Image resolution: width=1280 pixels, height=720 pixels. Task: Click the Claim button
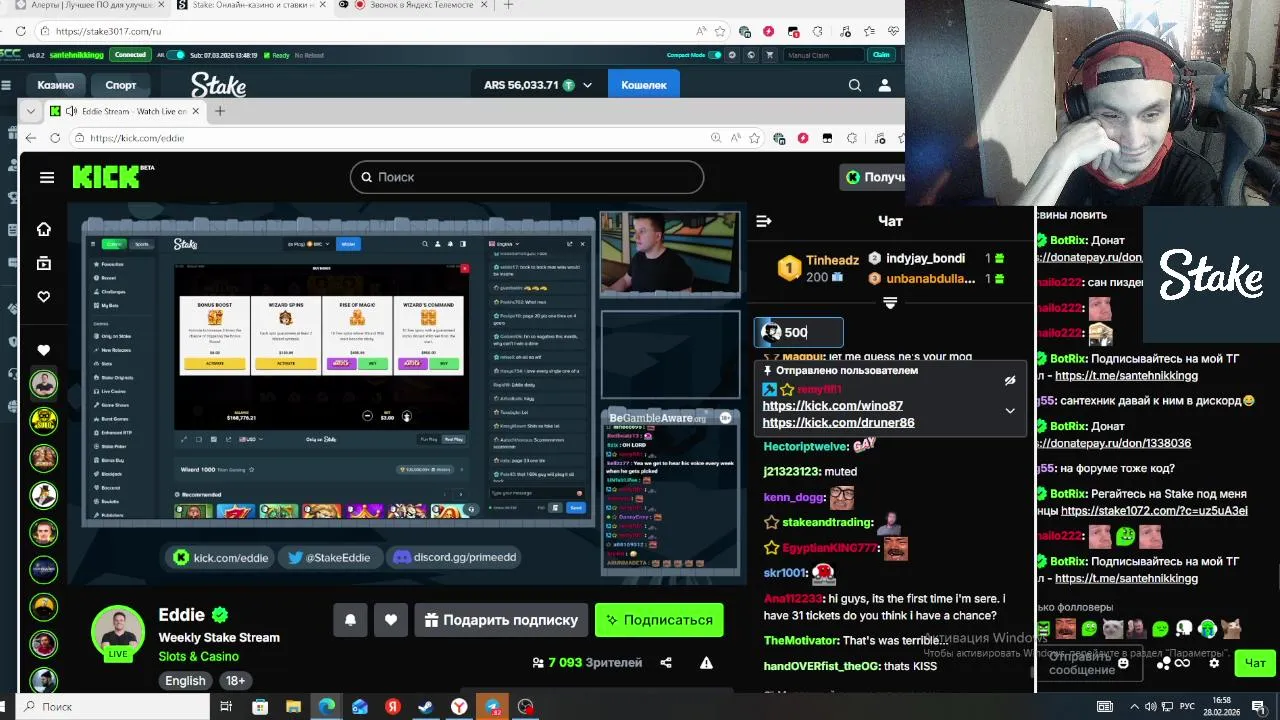point(881,55)
